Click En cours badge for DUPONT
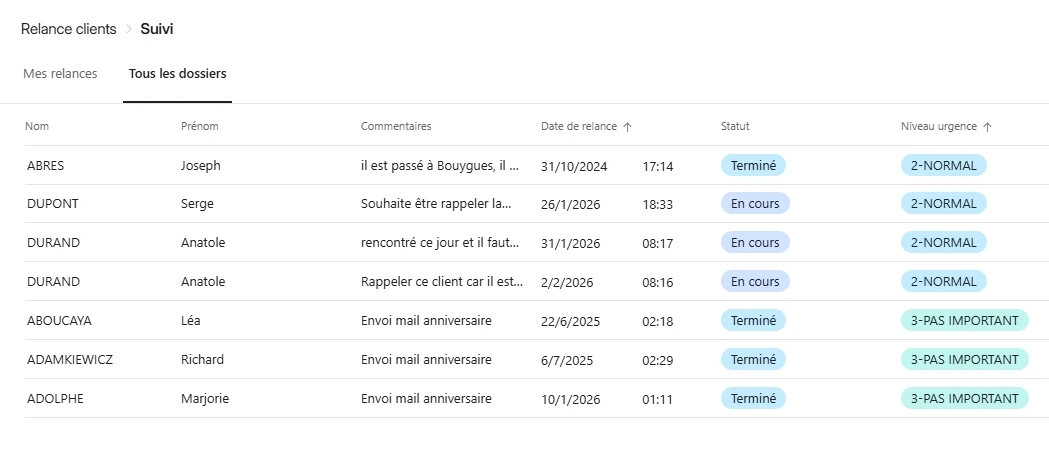 point(755,204)
